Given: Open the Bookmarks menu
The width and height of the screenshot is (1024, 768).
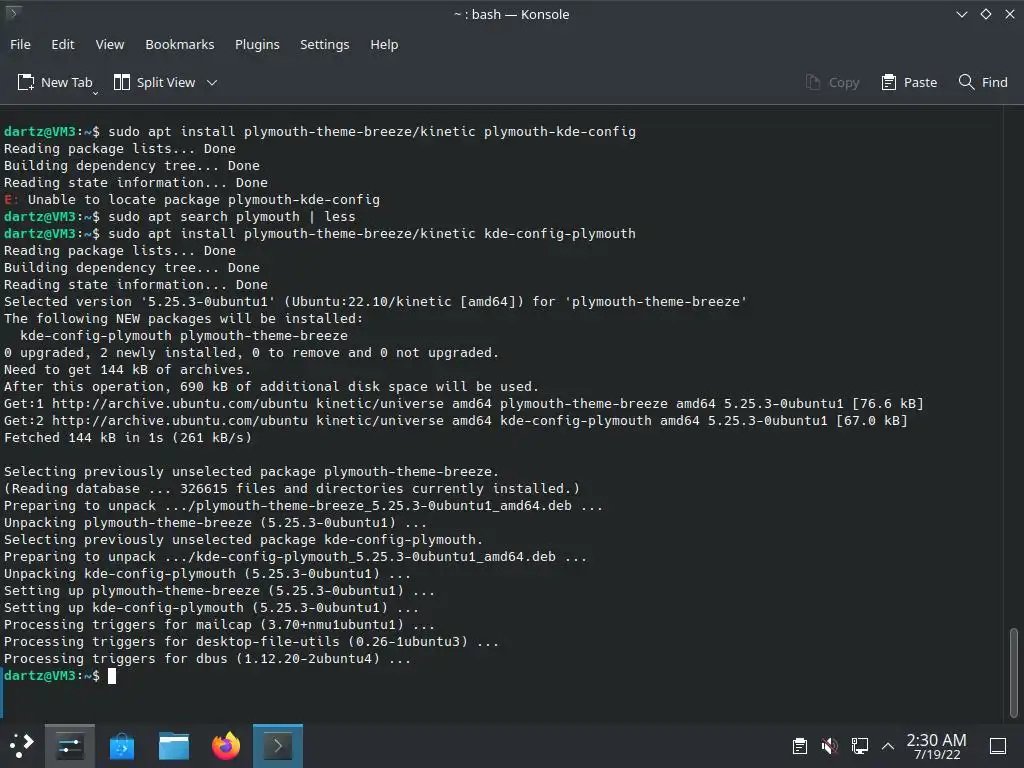Looking at the screenshot, I should click(x=180, y=44).
